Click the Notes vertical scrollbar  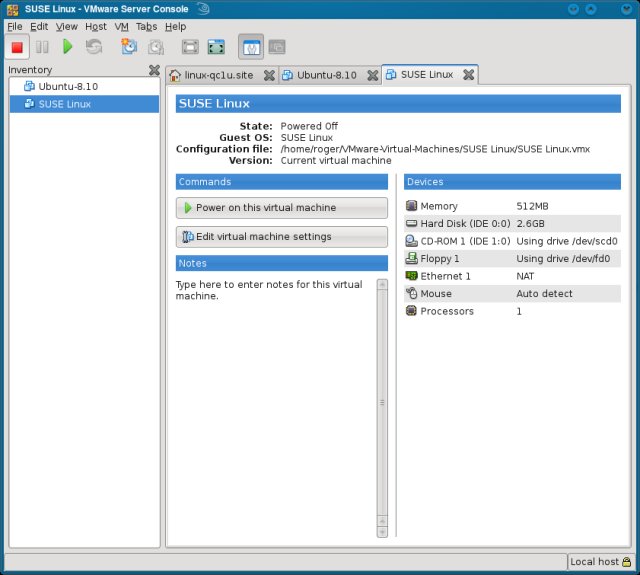(381, 405)
